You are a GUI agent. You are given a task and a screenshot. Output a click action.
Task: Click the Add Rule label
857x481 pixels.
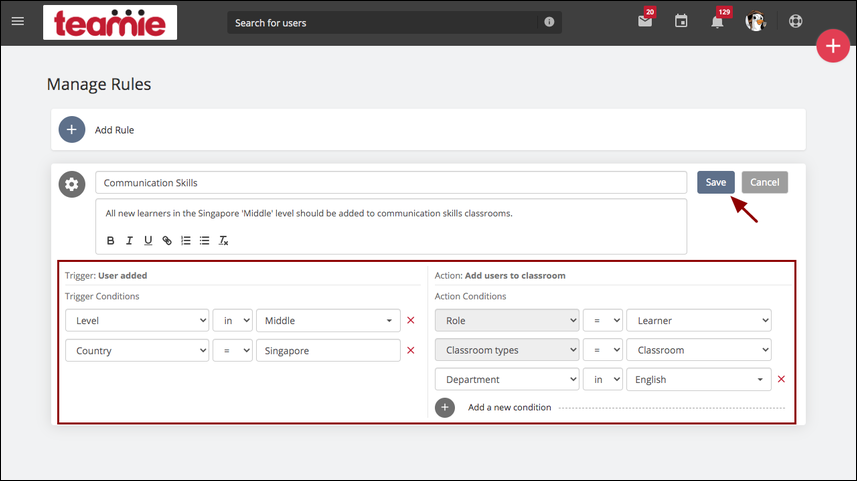[114, 130]
